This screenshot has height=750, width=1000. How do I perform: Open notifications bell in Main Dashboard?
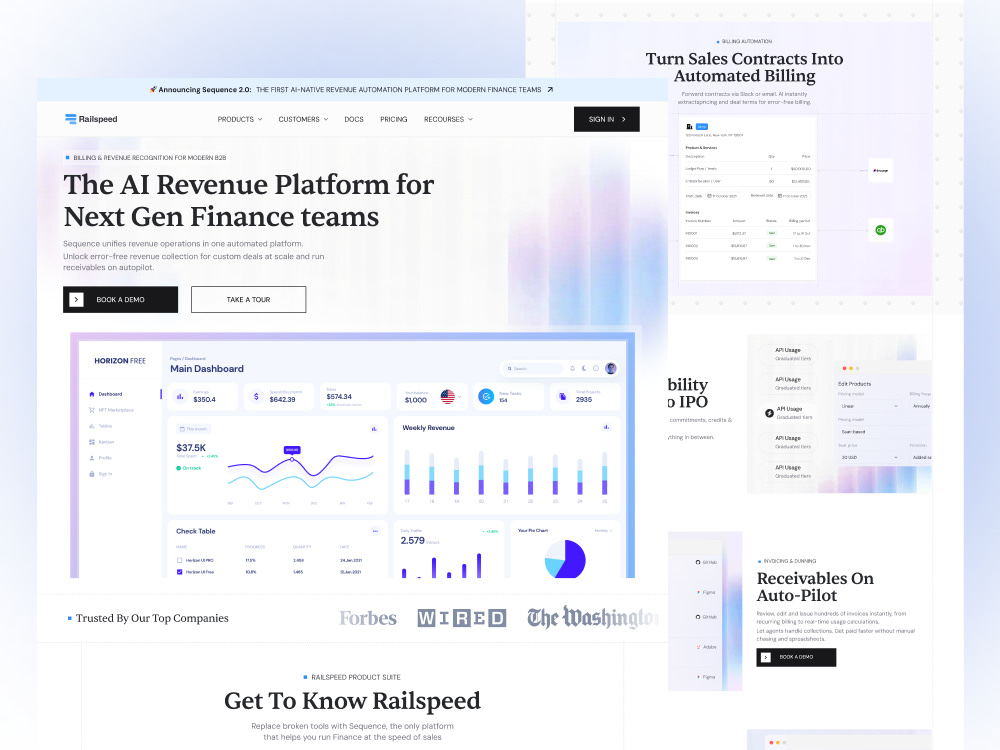[572, 369]
